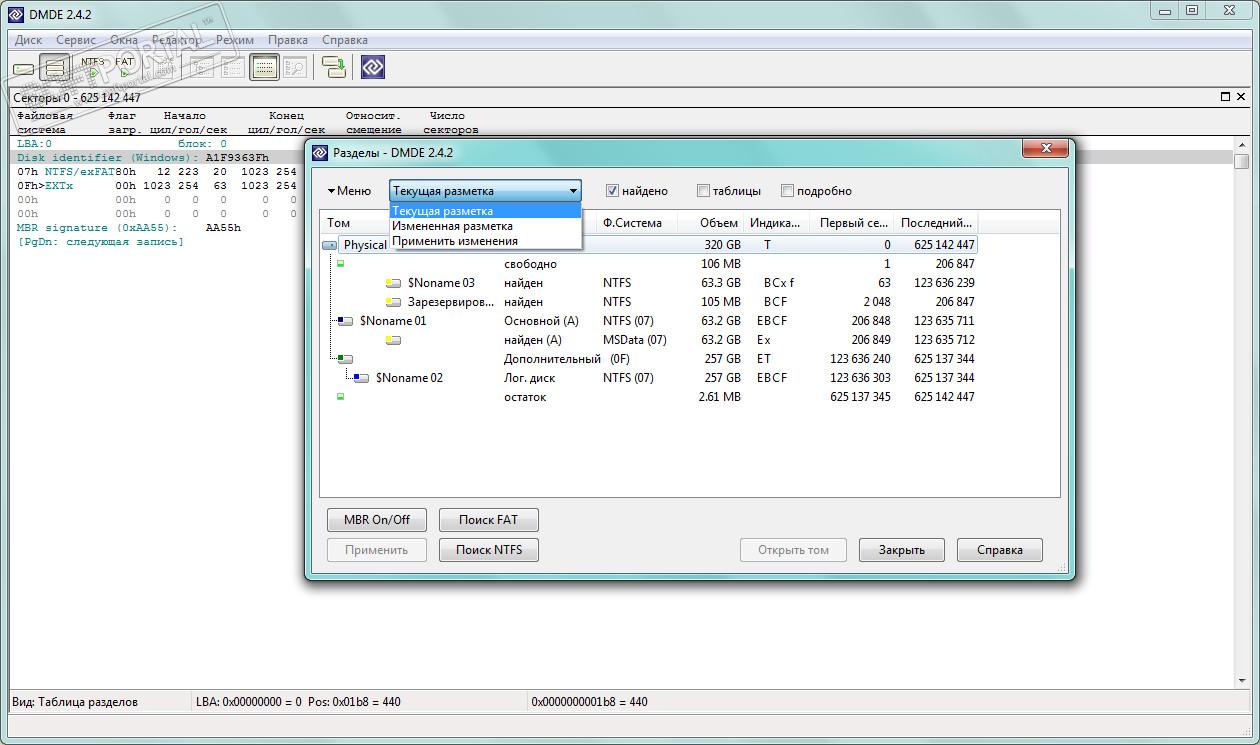Click the select disk toolbar icon

point(24,68)
